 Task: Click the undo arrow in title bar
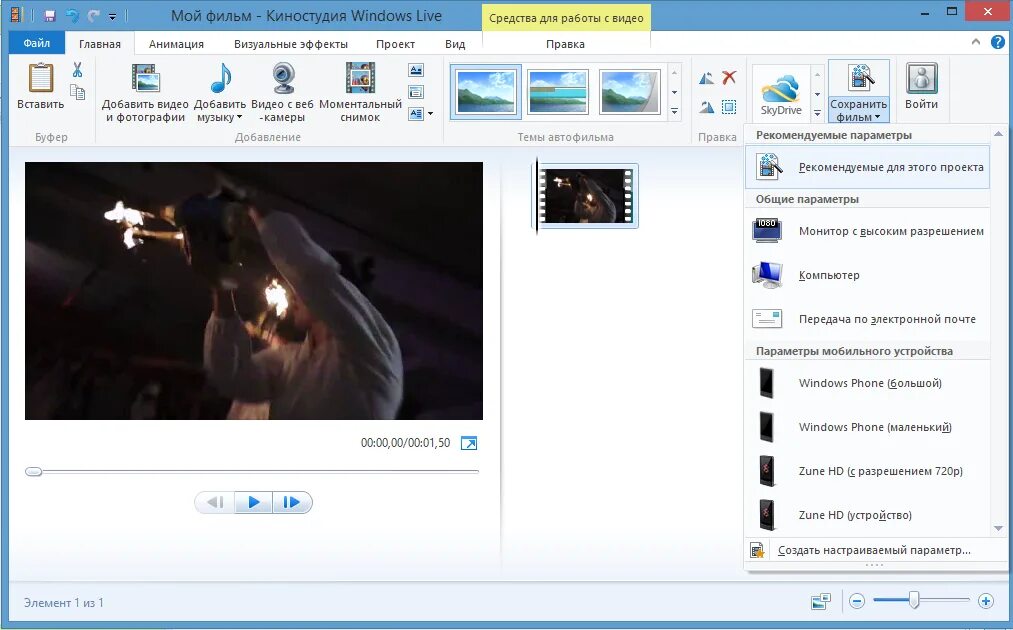(72, 16)
